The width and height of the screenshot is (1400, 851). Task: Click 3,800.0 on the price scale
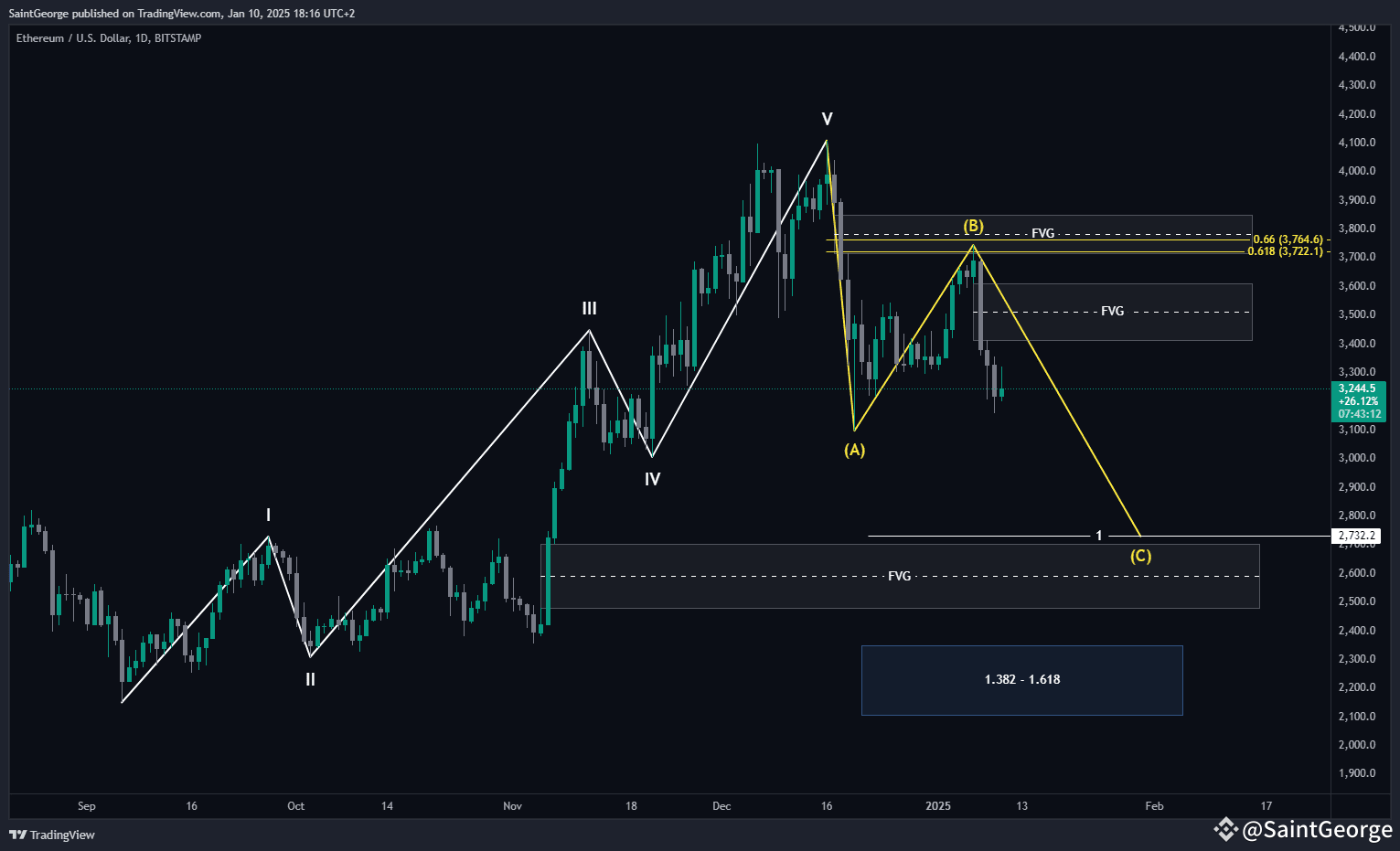coord(1357,229)
